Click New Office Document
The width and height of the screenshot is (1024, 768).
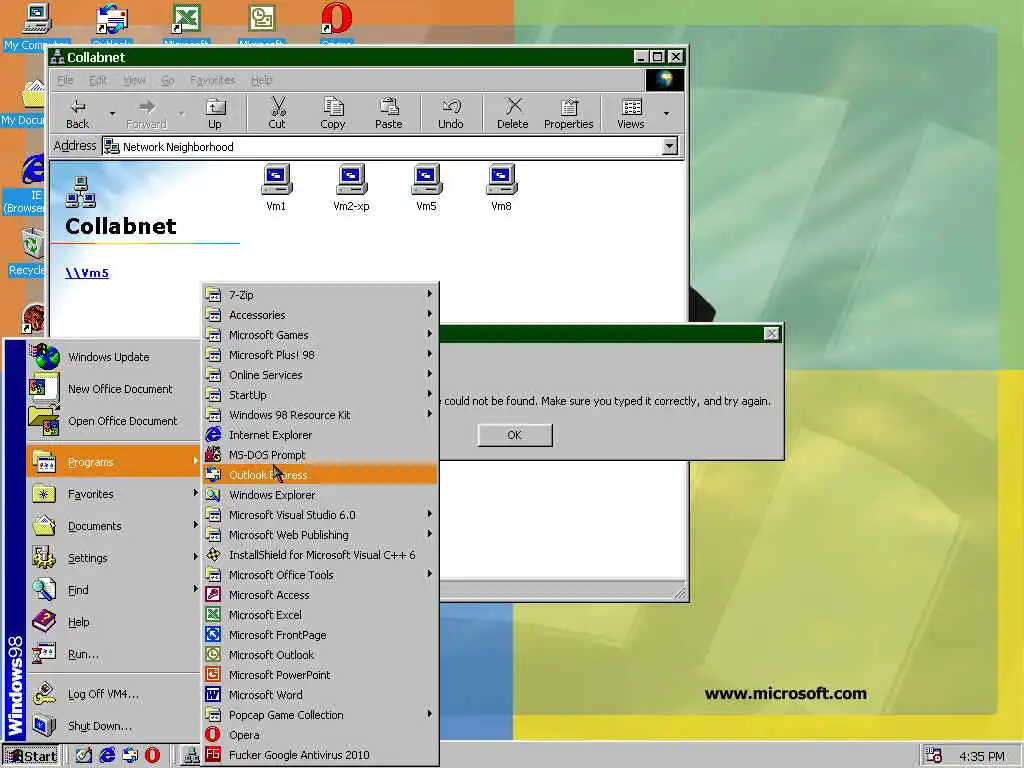pos(114,389)
